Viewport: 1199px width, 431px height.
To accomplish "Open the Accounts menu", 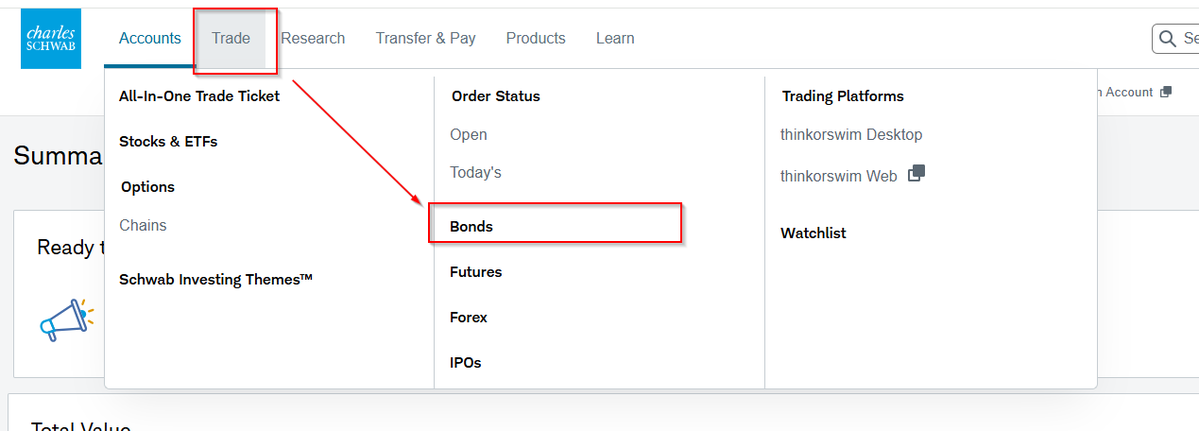I will (150, 38).
